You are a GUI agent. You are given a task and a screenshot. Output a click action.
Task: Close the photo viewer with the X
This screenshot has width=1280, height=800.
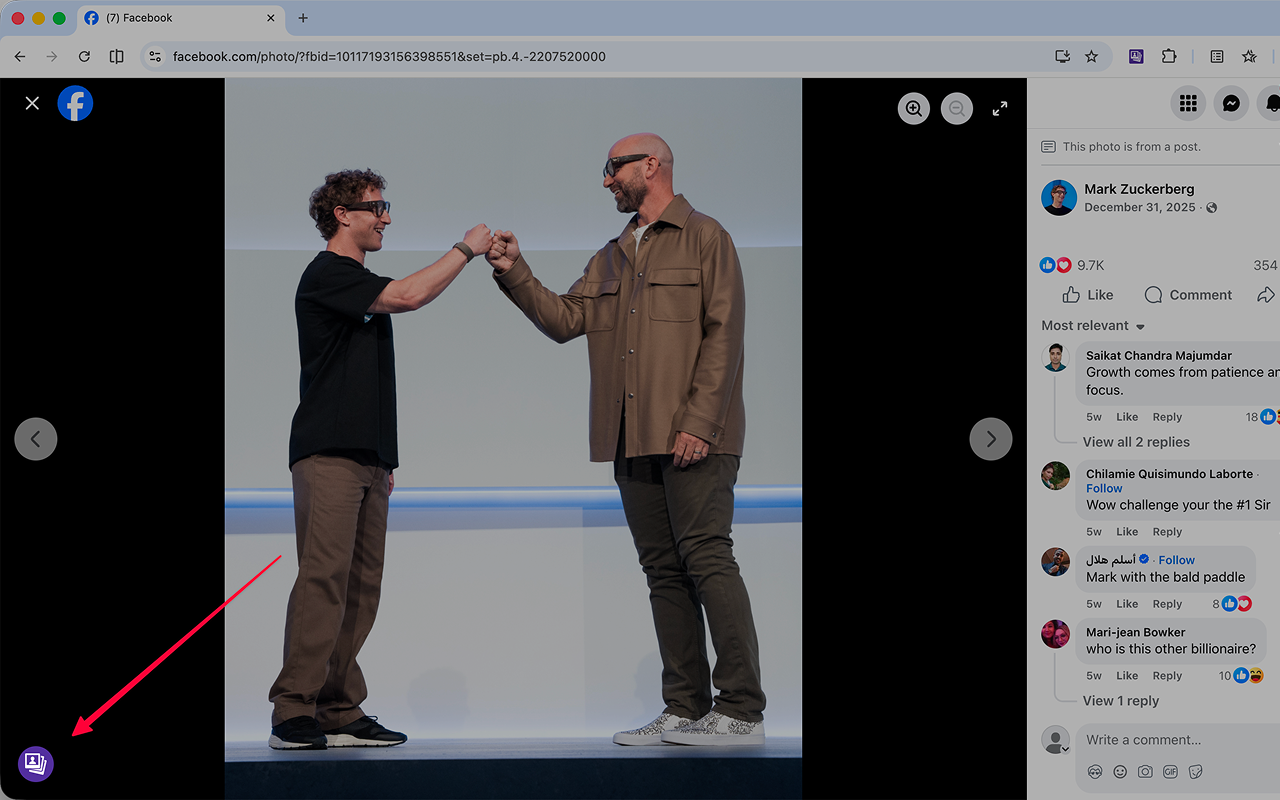pos(32,103)
